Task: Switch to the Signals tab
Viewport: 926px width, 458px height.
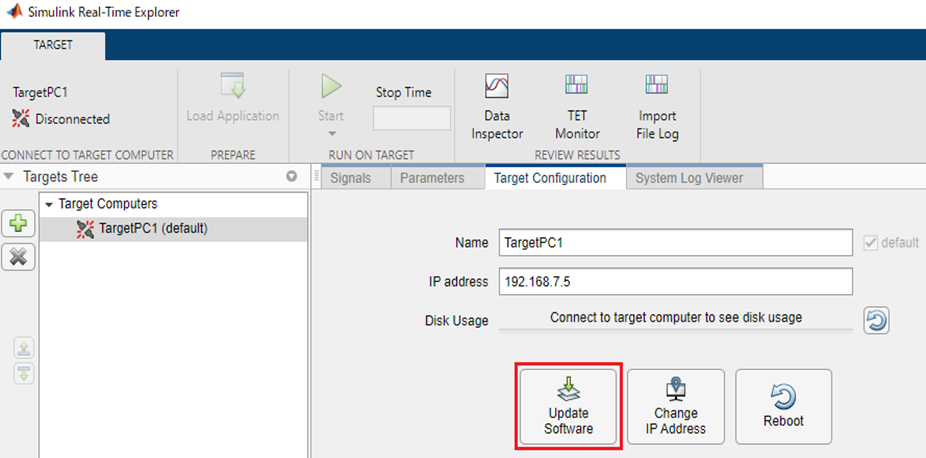Action: pos(349,178)
